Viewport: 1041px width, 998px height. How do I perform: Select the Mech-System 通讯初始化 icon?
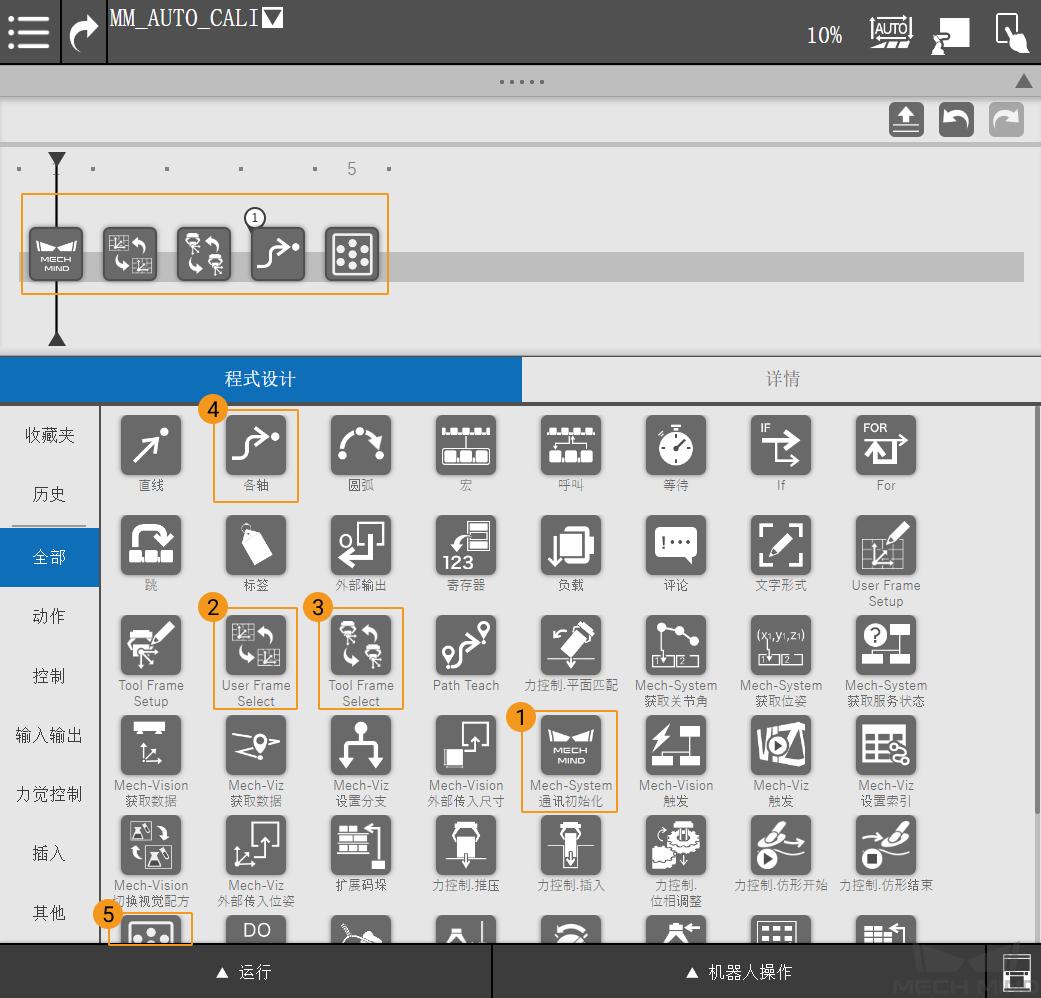coord(570,745)
